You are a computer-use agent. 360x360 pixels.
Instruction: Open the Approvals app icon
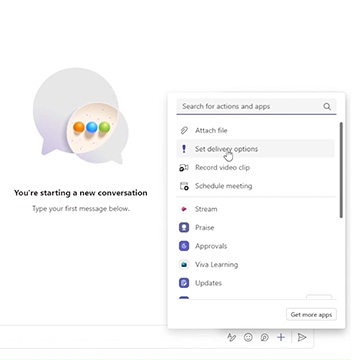click(x=184, y=246)
